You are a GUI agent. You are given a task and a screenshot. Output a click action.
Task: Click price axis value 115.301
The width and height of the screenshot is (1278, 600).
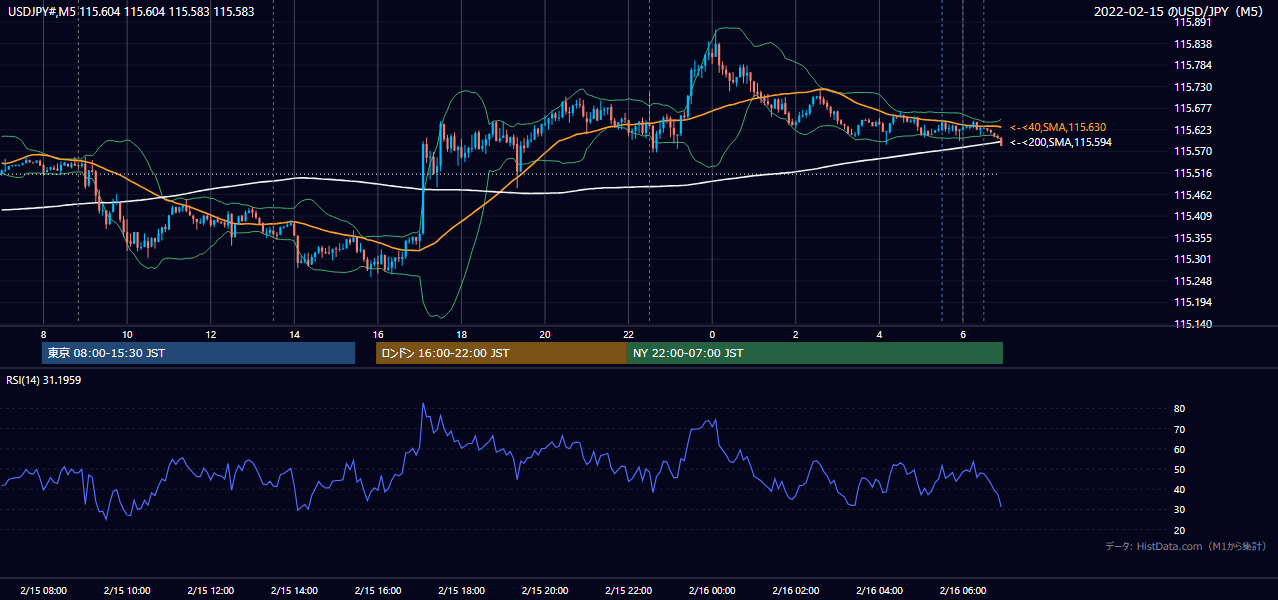coord(1194,259)
